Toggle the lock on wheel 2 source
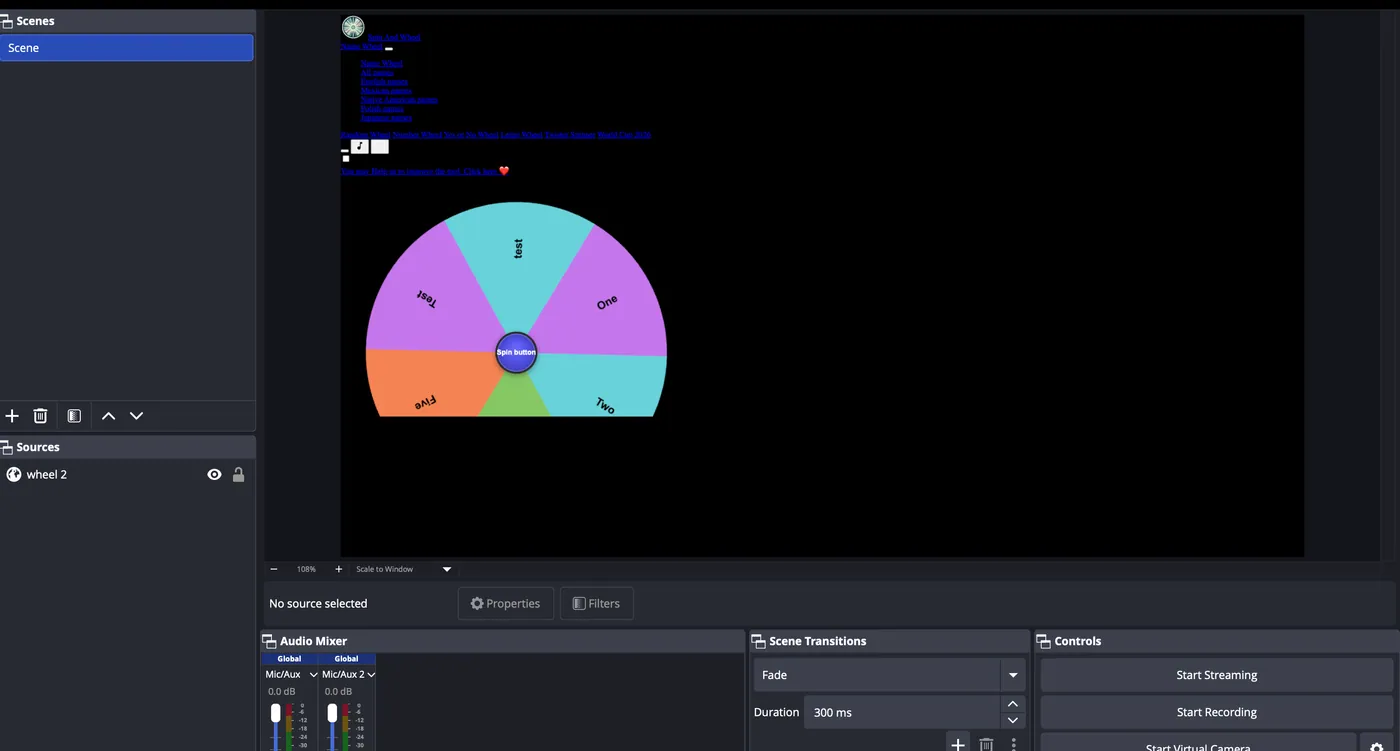The height and width of the screenshot is (751, 1400). pyautogui.click(x=238, y=475)
